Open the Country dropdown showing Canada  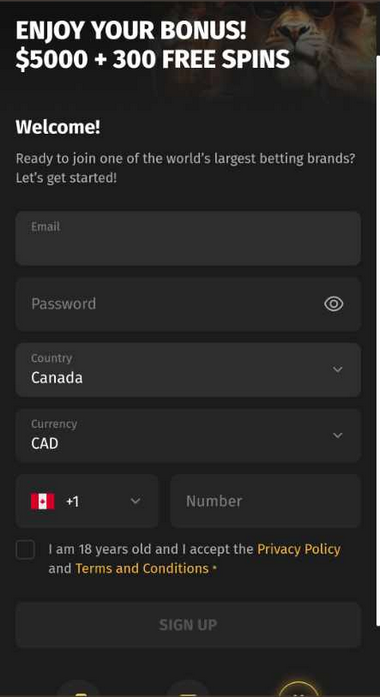[x=188, y=370]
